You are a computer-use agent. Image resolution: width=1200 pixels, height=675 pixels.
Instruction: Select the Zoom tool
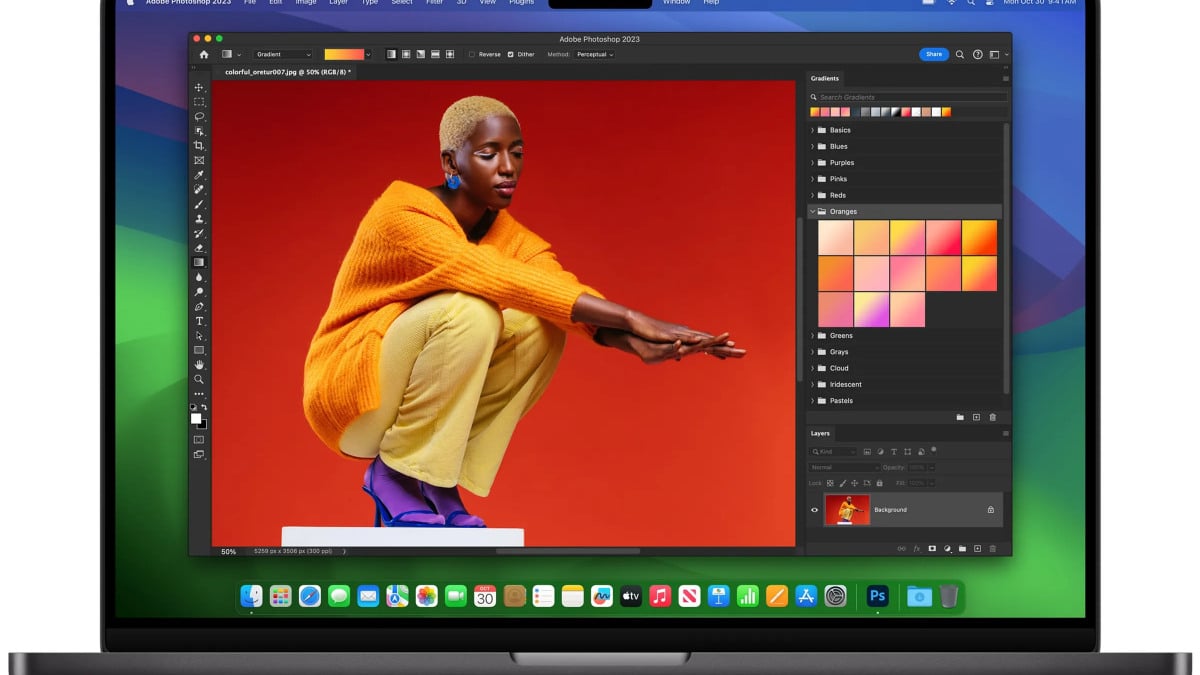click(x=199, y=380)
